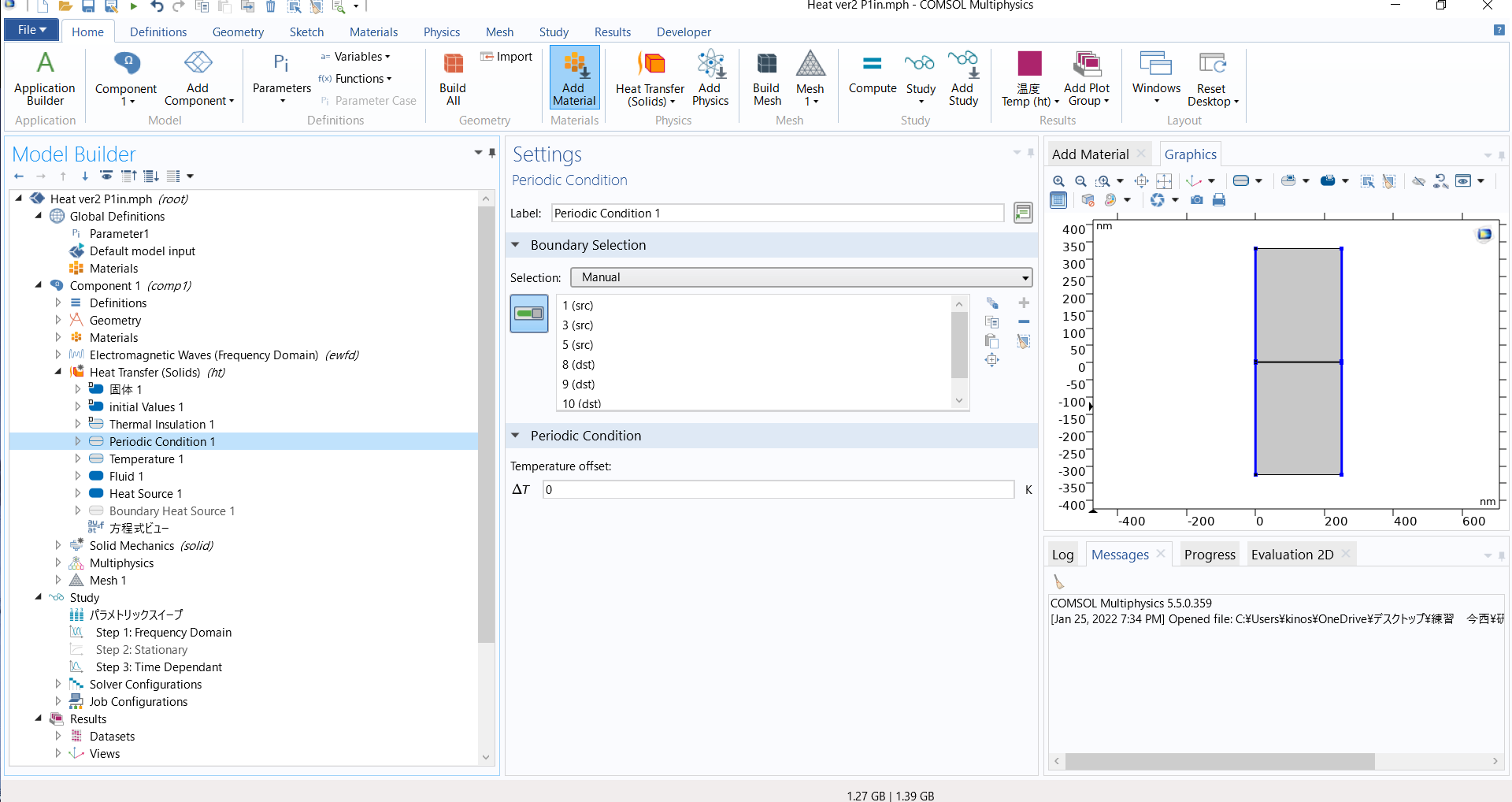Viewport: 1512px width, 802px height.
Task: Expand Solid Mechanics node in tree
Action: click(58, 545)
